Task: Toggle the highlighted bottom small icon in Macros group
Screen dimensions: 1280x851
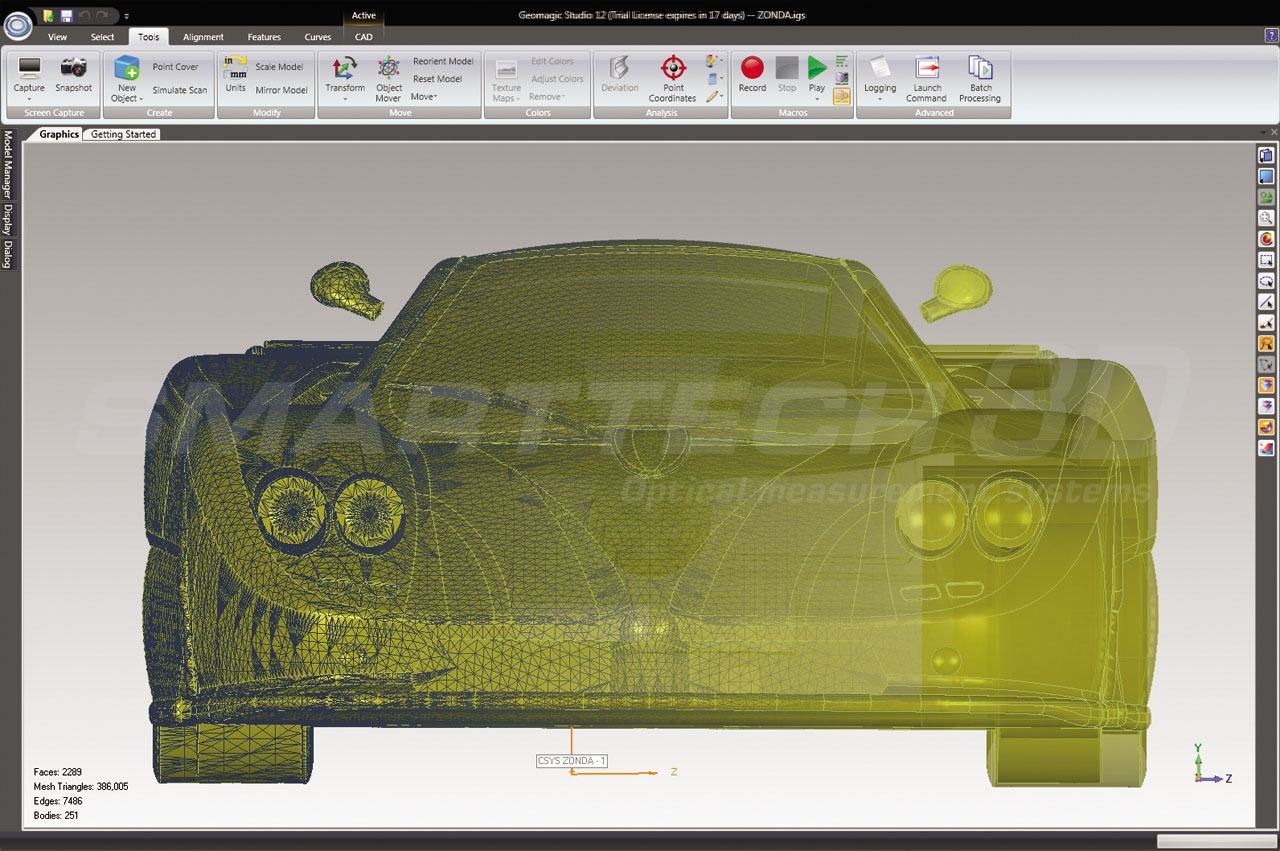Action: pos(841,97)
